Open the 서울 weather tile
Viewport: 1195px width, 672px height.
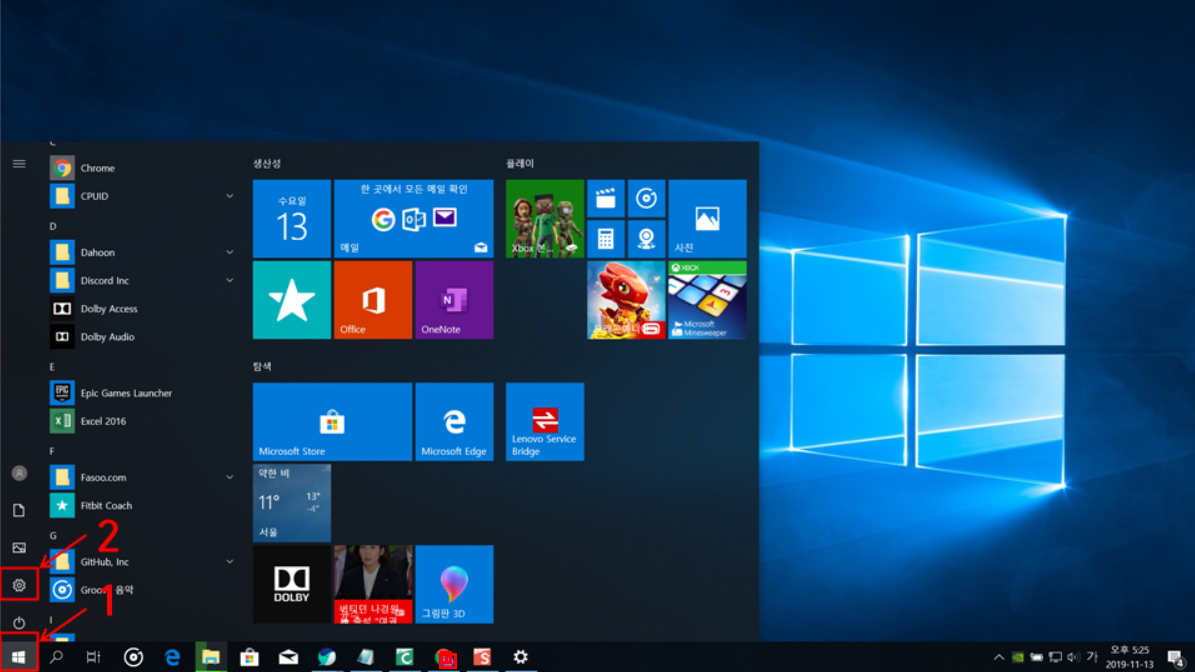[x=292, y=503]
